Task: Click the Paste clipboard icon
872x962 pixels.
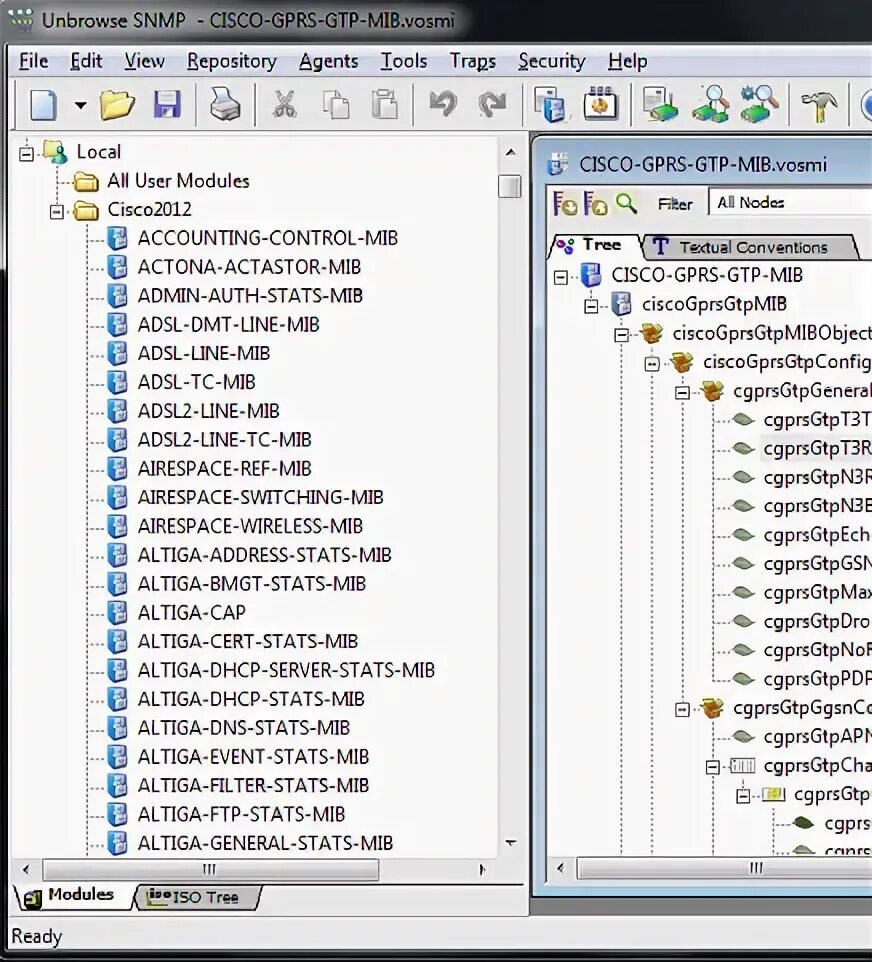Action: click(x=385, y=104)
